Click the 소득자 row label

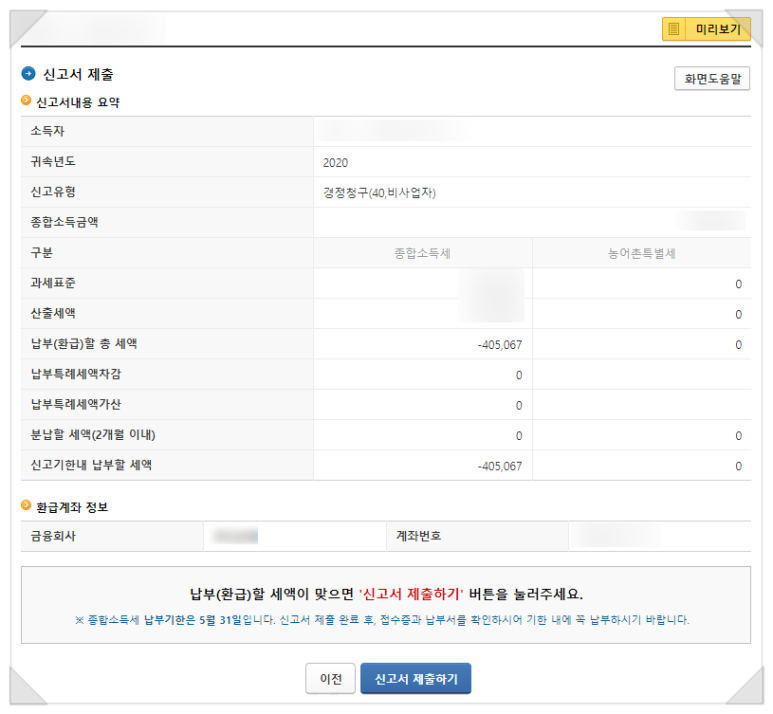pos(47,131)
